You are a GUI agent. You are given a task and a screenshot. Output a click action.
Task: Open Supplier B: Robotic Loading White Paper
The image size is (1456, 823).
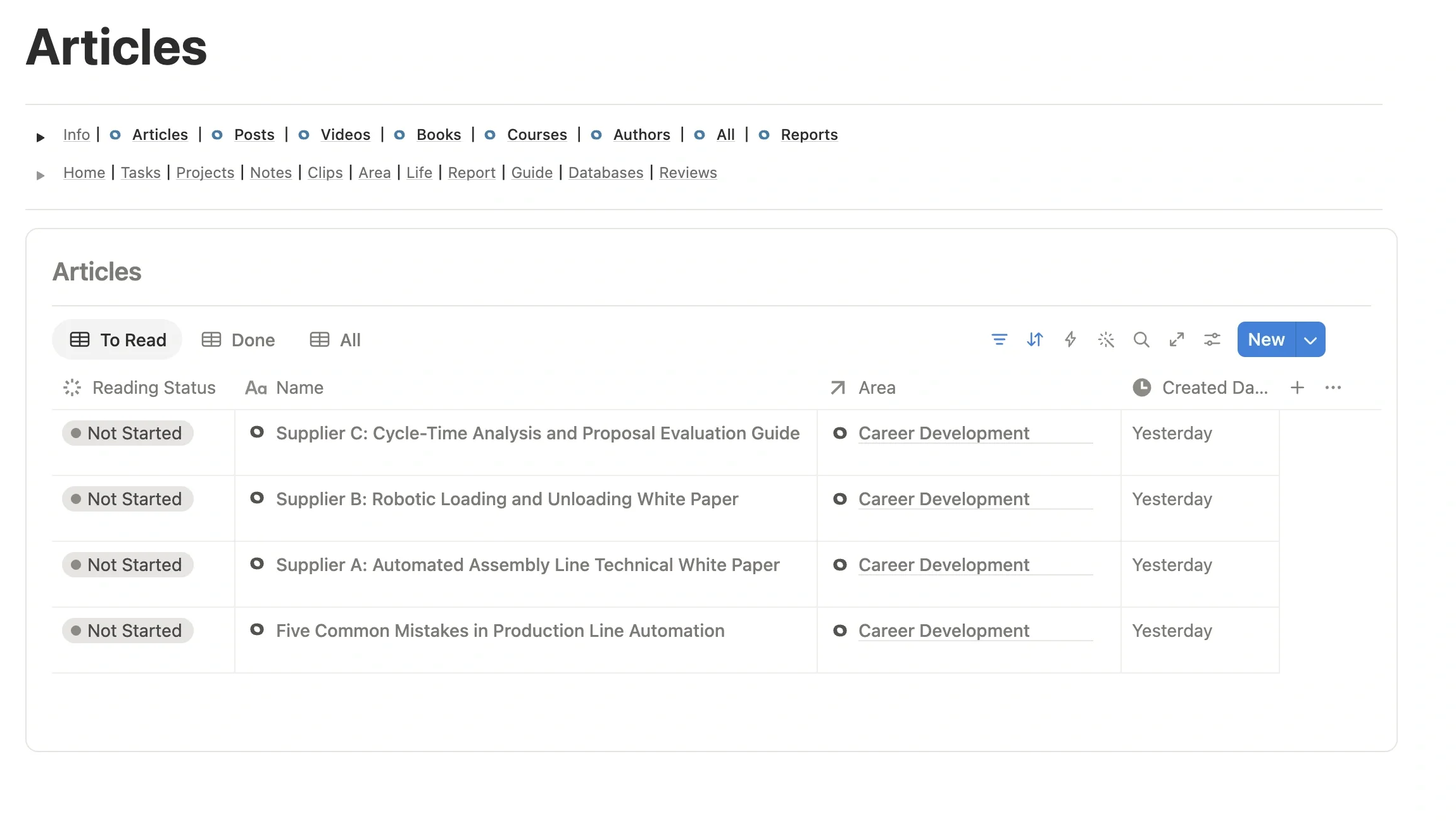(x=507, y=499)
